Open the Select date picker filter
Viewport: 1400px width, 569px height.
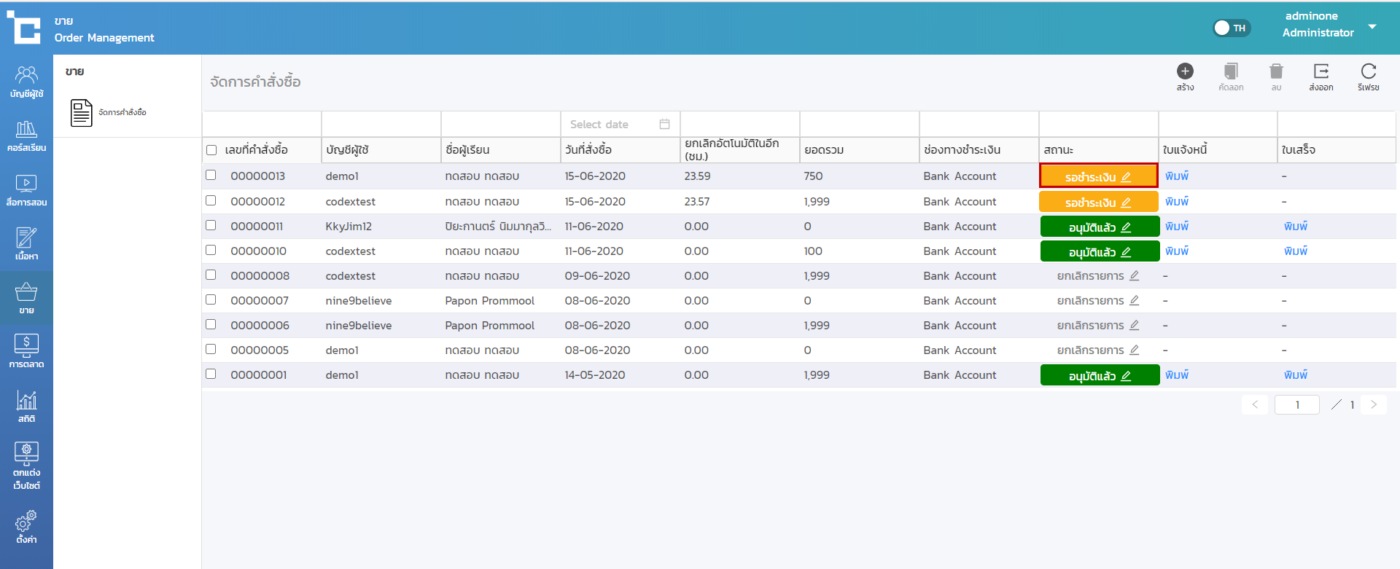tap(619, 124)
